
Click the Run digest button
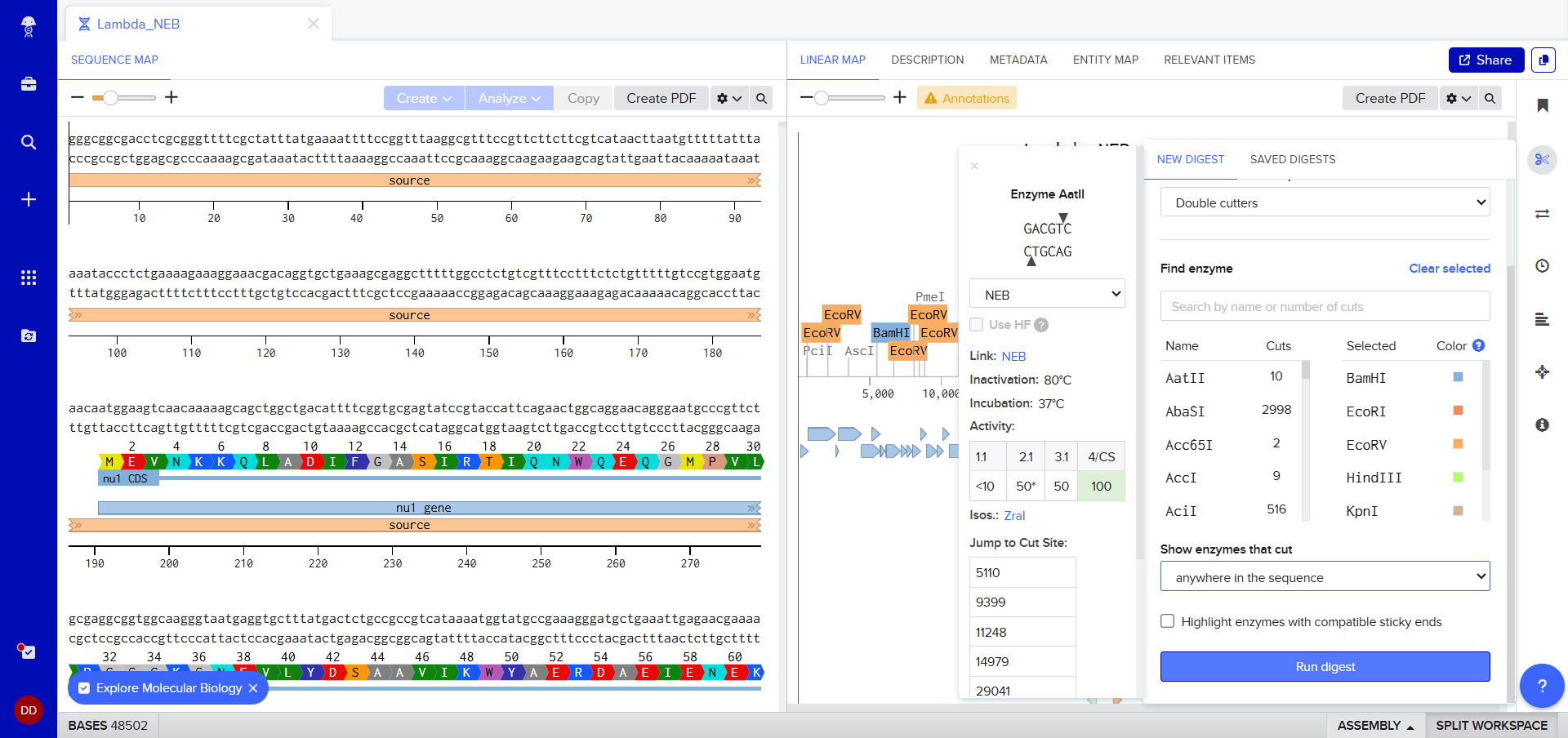[1325, 667]
